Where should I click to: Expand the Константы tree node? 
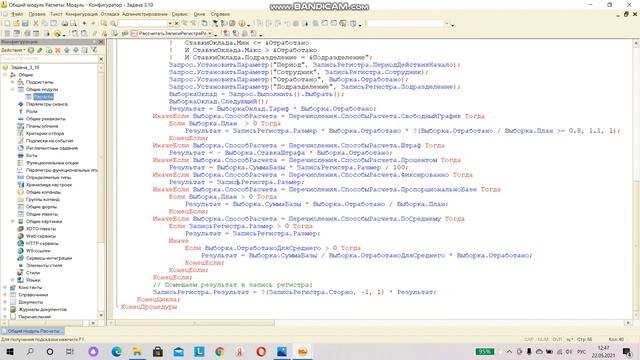(5, 287)
